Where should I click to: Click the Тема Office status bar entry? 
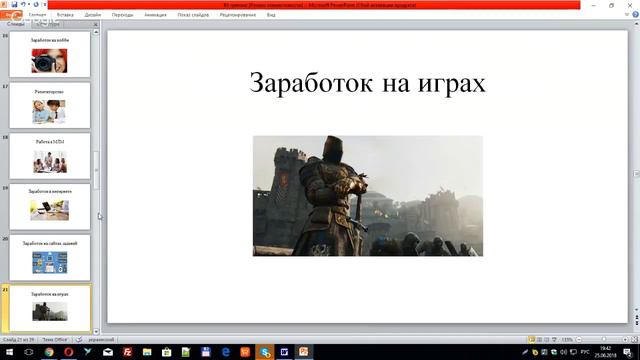[55, 340]
